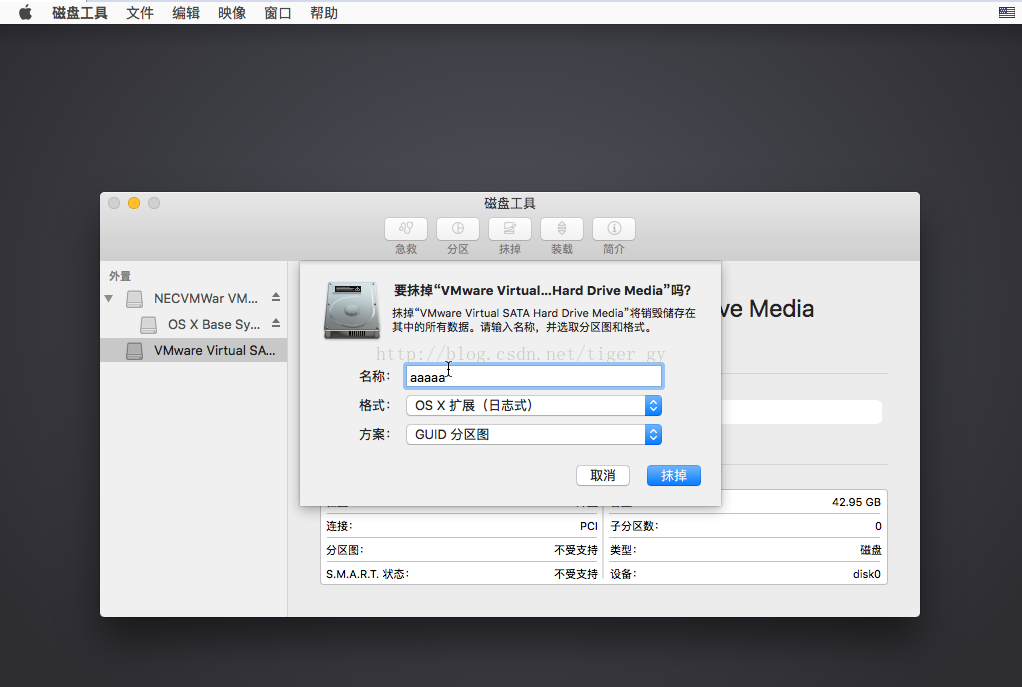Open the 文件 menu
Viewport: 1022px width, 687px height.
tap(139, 13)
